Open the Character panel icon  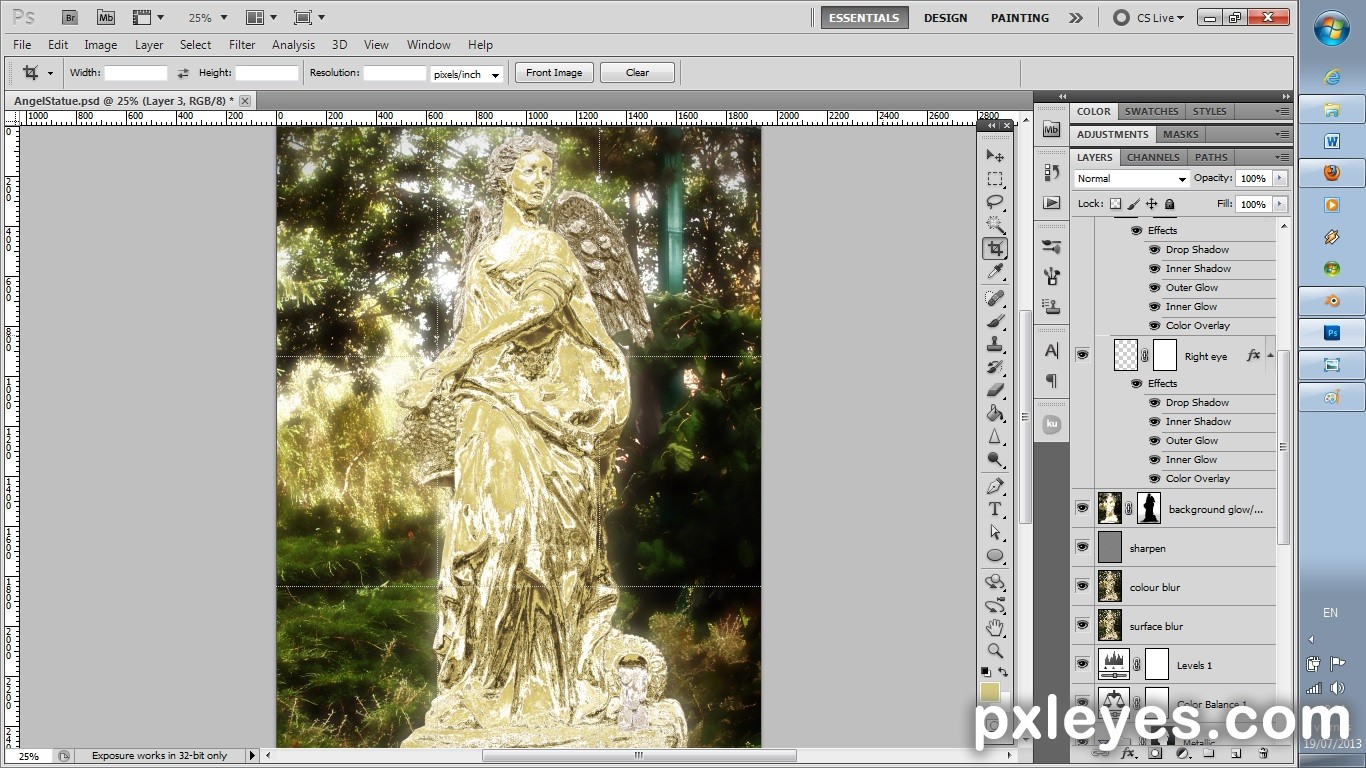point(1051,350)
